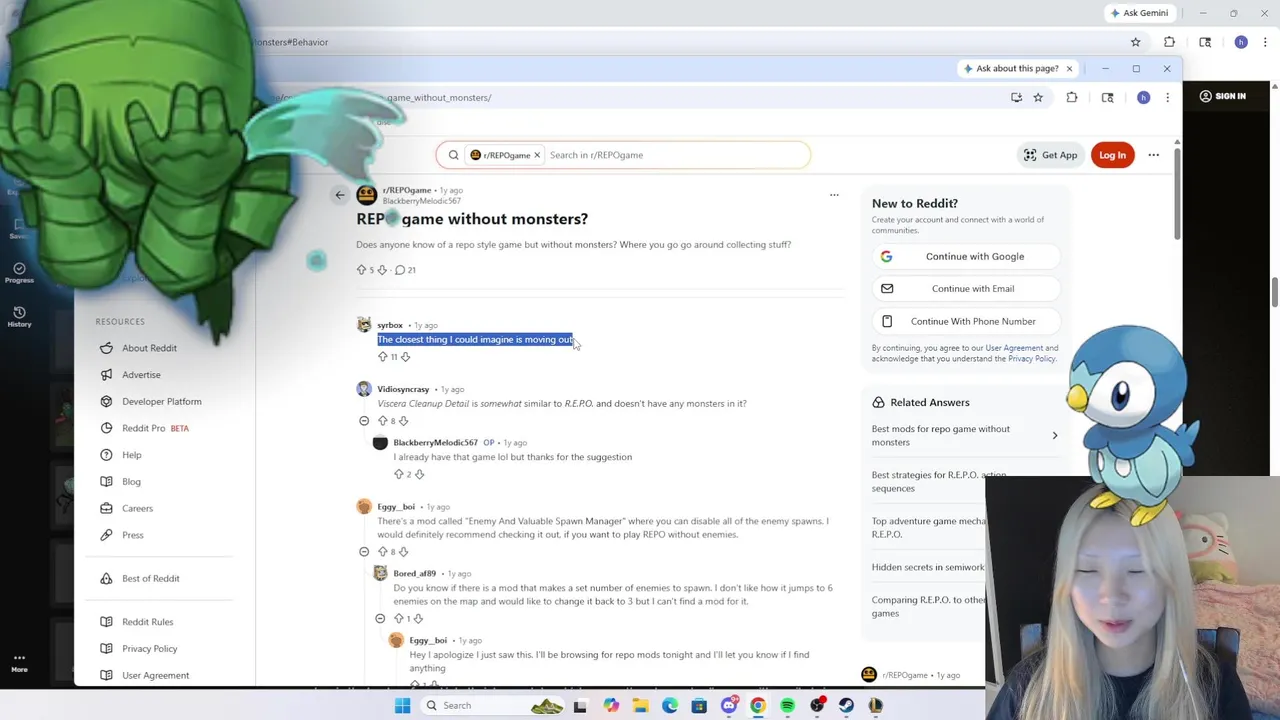The width and height of the screenshot is (1280, 720).
Task: Open Reddit's three-dot header menu
Action: point(1153,155)
